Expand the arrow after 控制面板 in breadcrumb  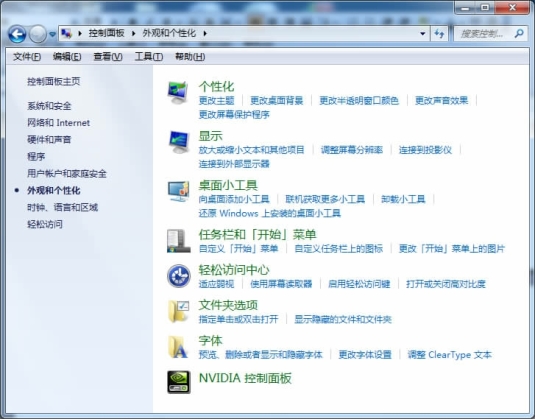pyautogui.click(x=133, y=33)
